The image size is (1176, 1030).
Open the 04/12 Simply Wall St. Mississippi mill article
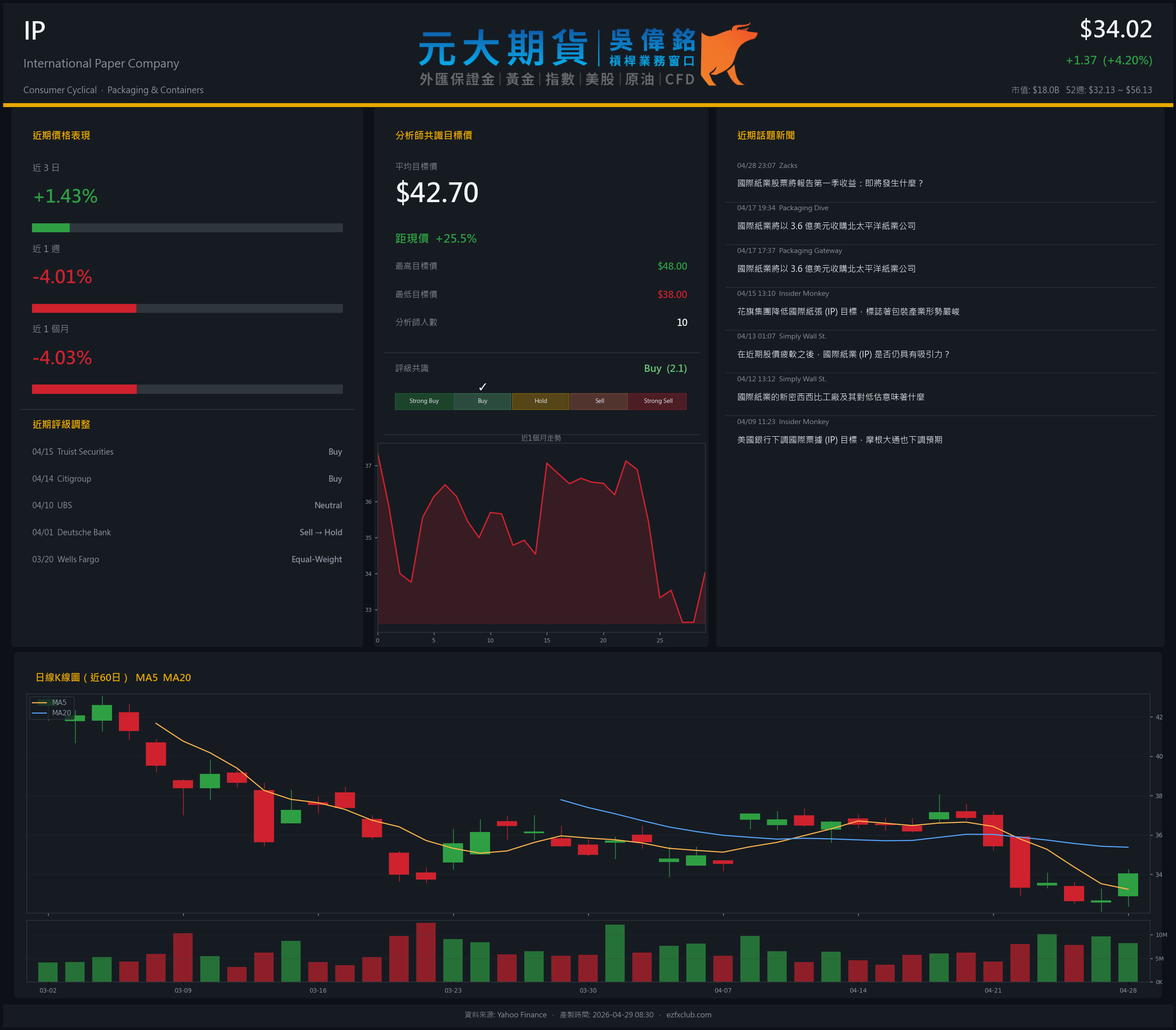(831, 397)
